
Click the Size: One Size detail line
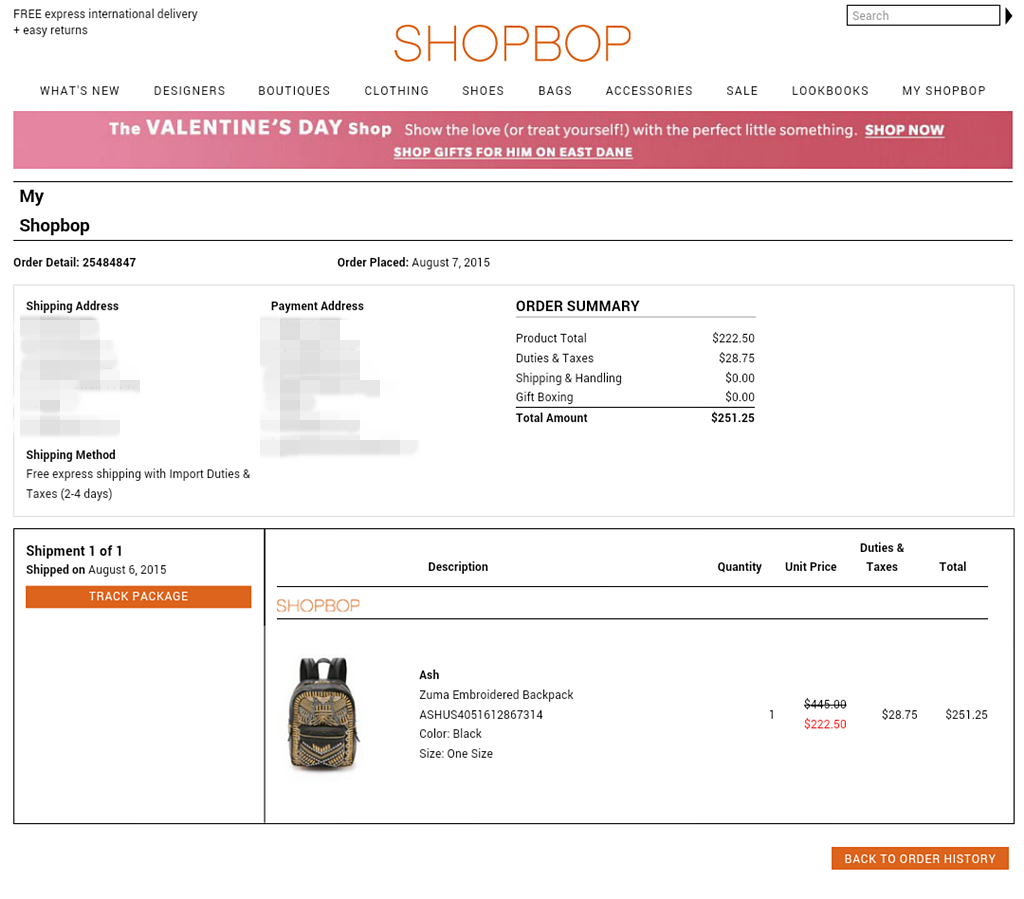(x=456, y=753)
